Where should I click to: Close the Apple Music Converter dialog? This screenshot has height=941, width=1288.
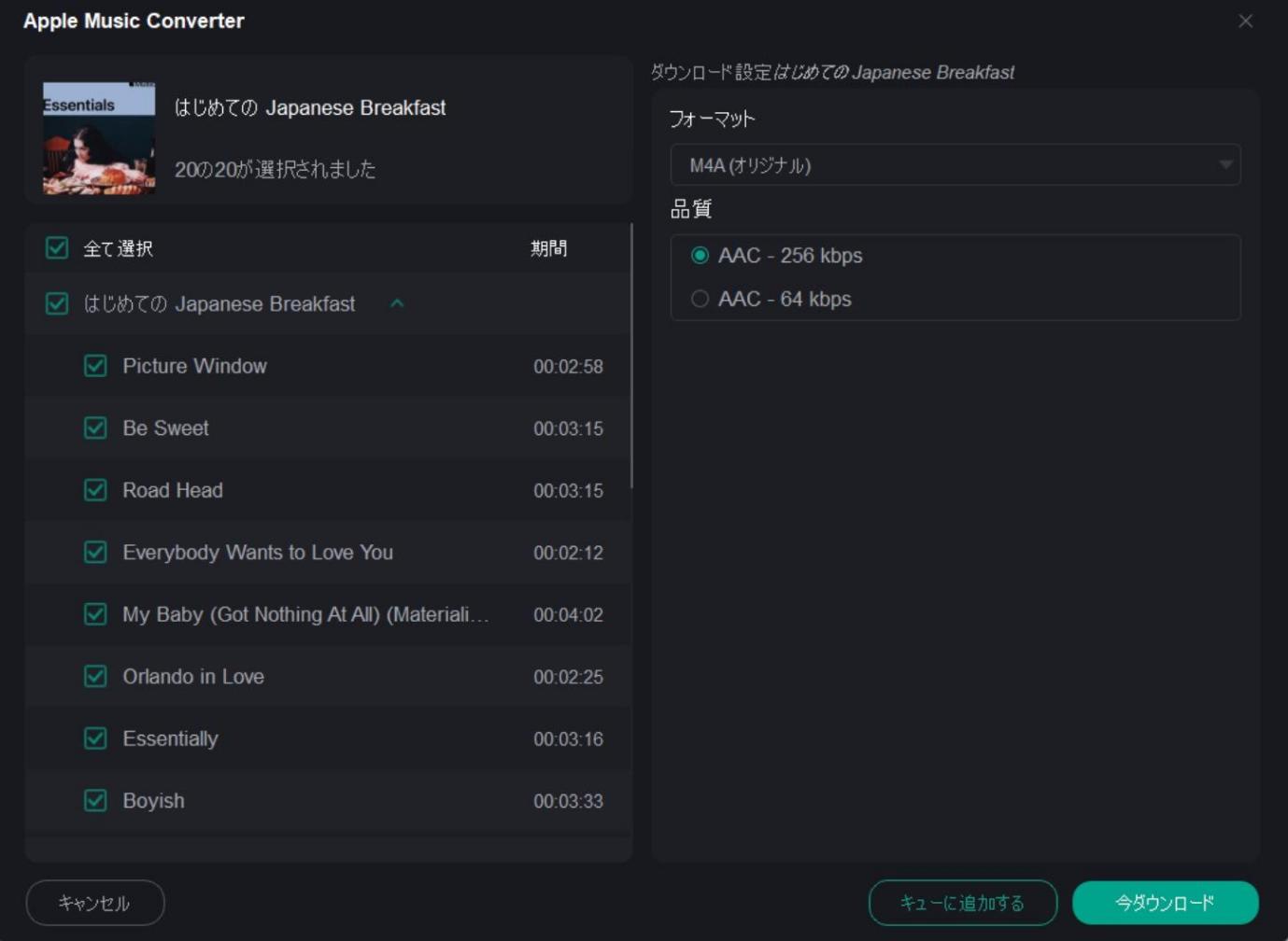click(1245, 21)
